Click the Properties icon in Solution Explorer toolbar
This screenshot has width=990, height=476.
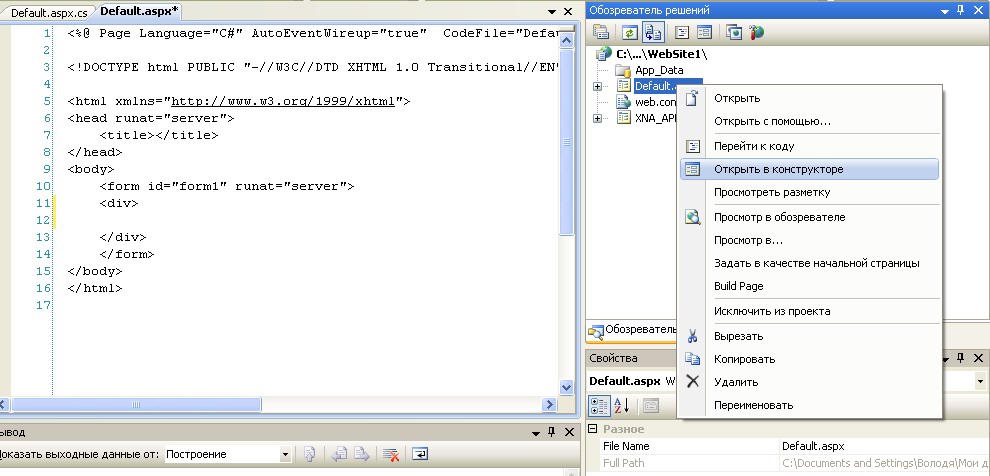(x=601, y=32)
